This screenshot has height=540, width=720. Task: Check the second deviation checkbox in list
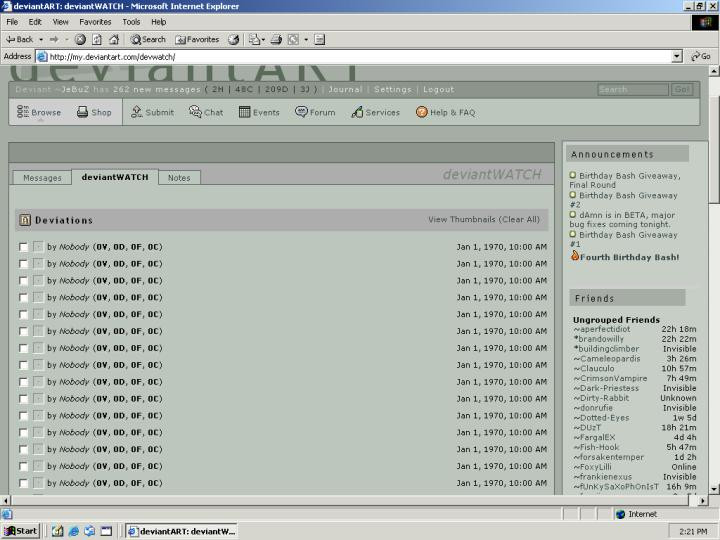(23, 264)
